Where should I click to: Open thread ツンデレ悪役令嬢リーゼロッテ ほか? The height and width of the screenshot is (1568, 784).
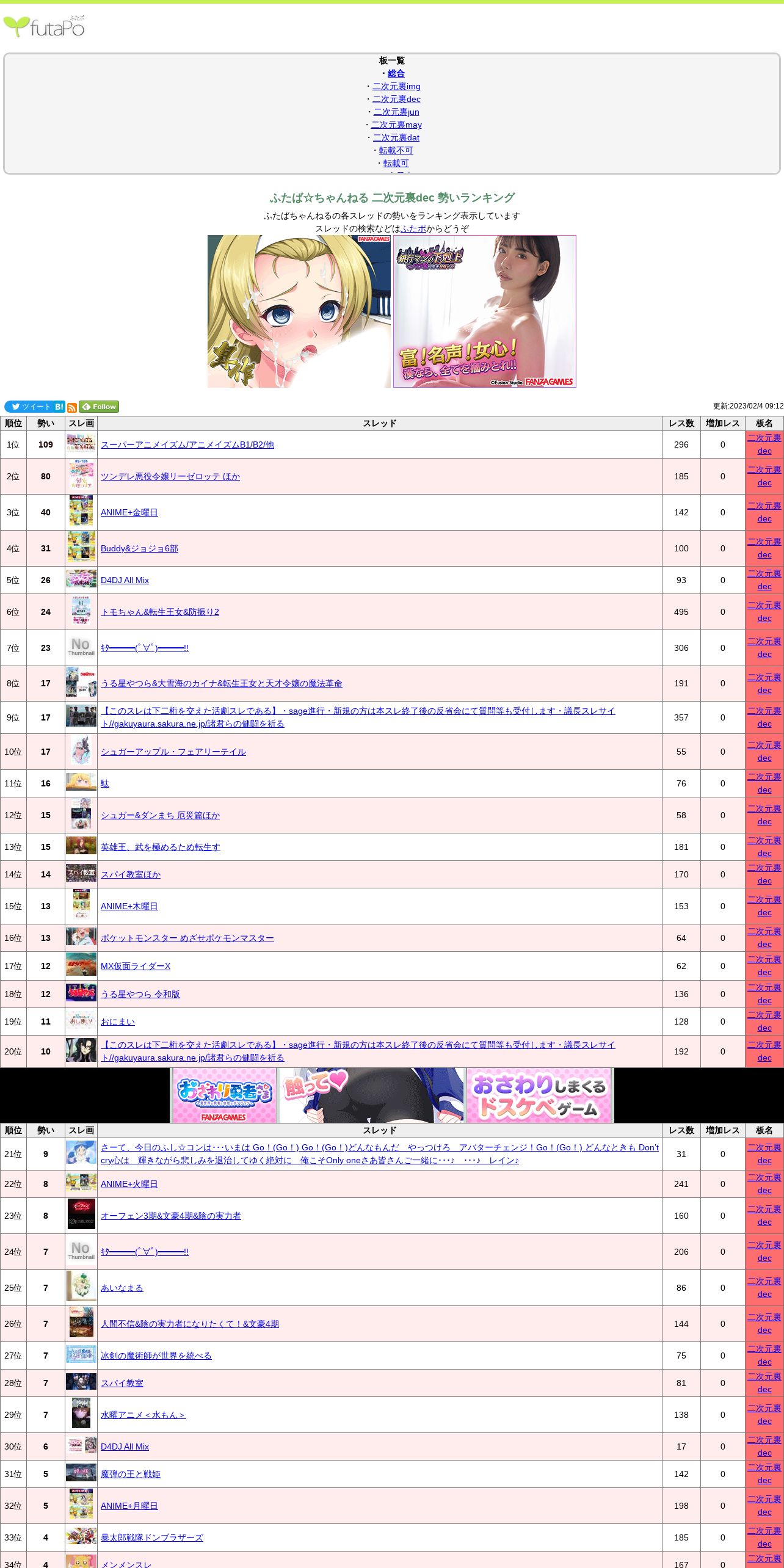tap(170, 476)
